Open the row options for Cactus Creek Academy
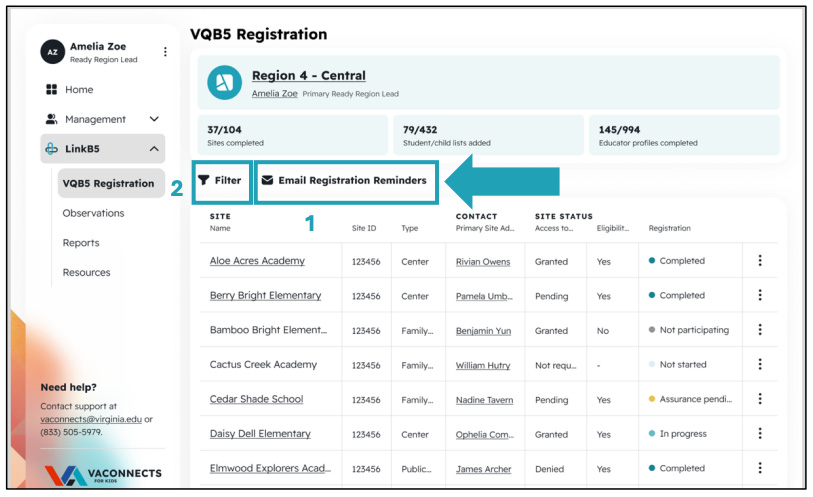This screenshot has width=813, height=497. point(760,364)
